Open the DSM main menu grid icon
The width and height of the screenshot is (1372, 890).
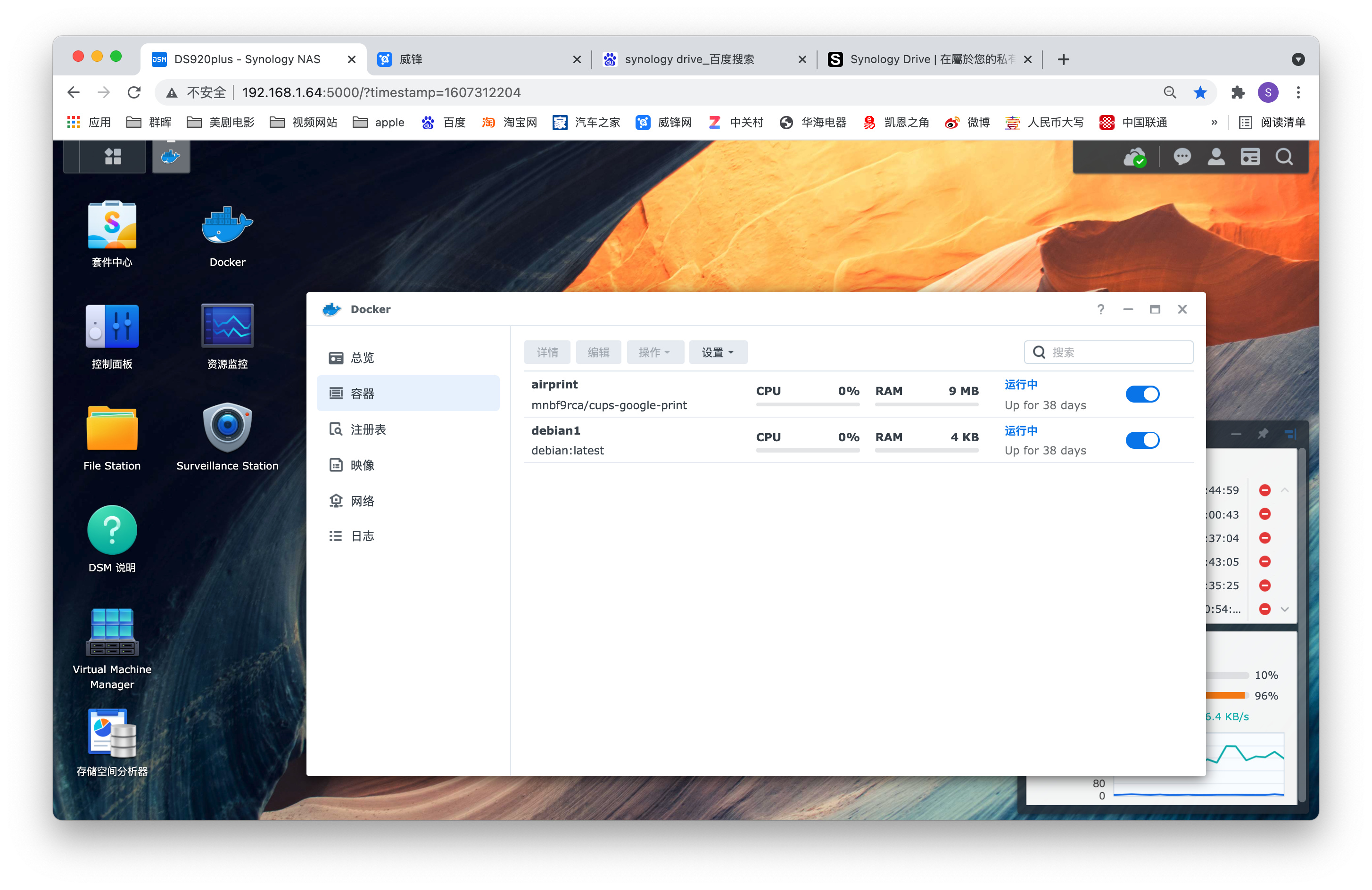click(113, 156)
